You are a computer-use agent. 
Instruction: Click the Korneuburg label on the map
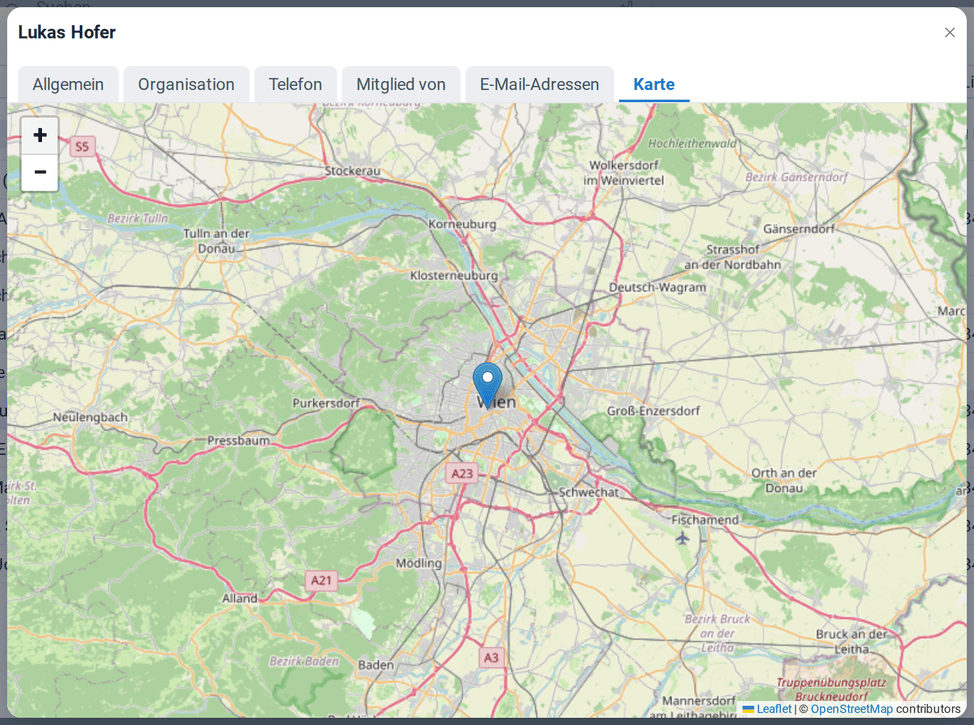(462, 224)
